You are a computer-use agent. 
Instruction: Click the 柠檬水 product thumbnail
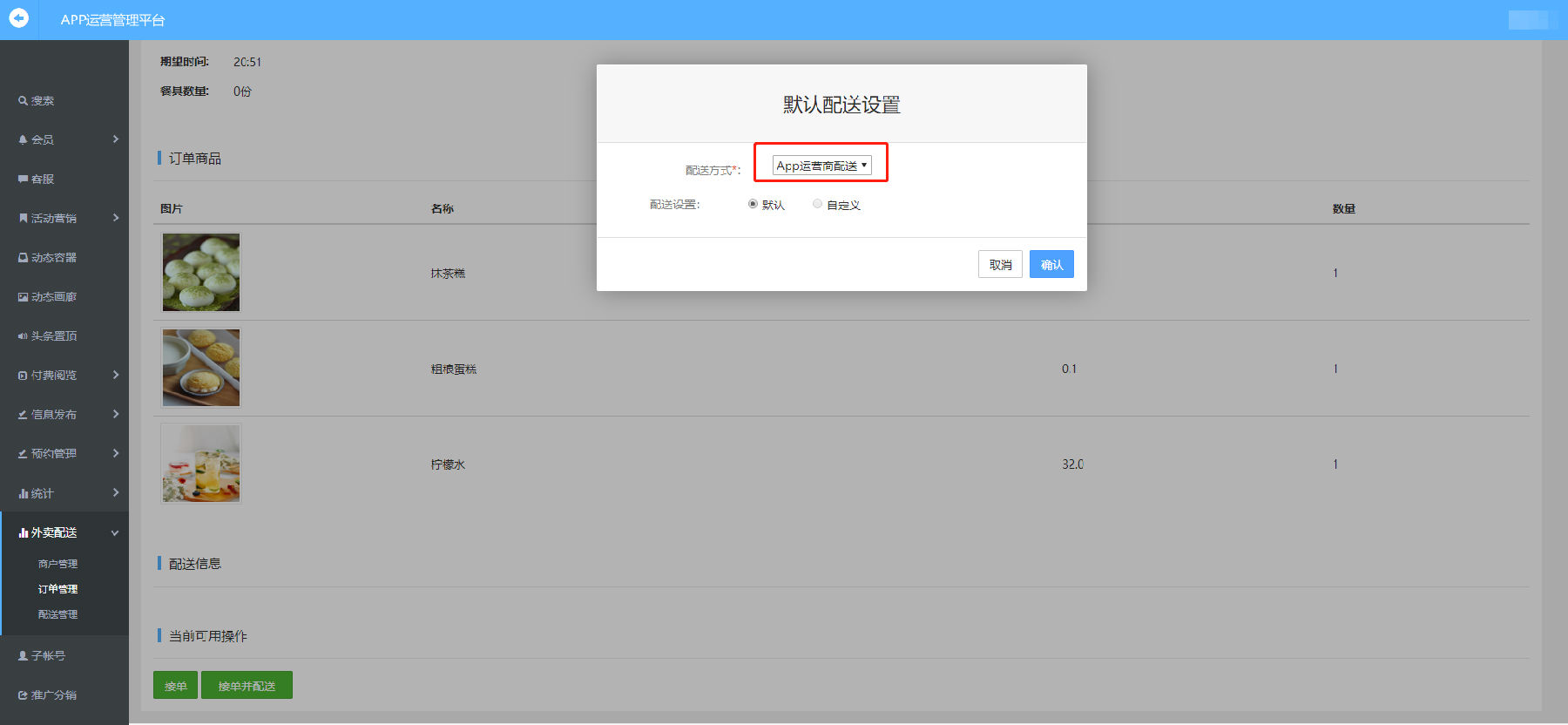pos(201,464)
